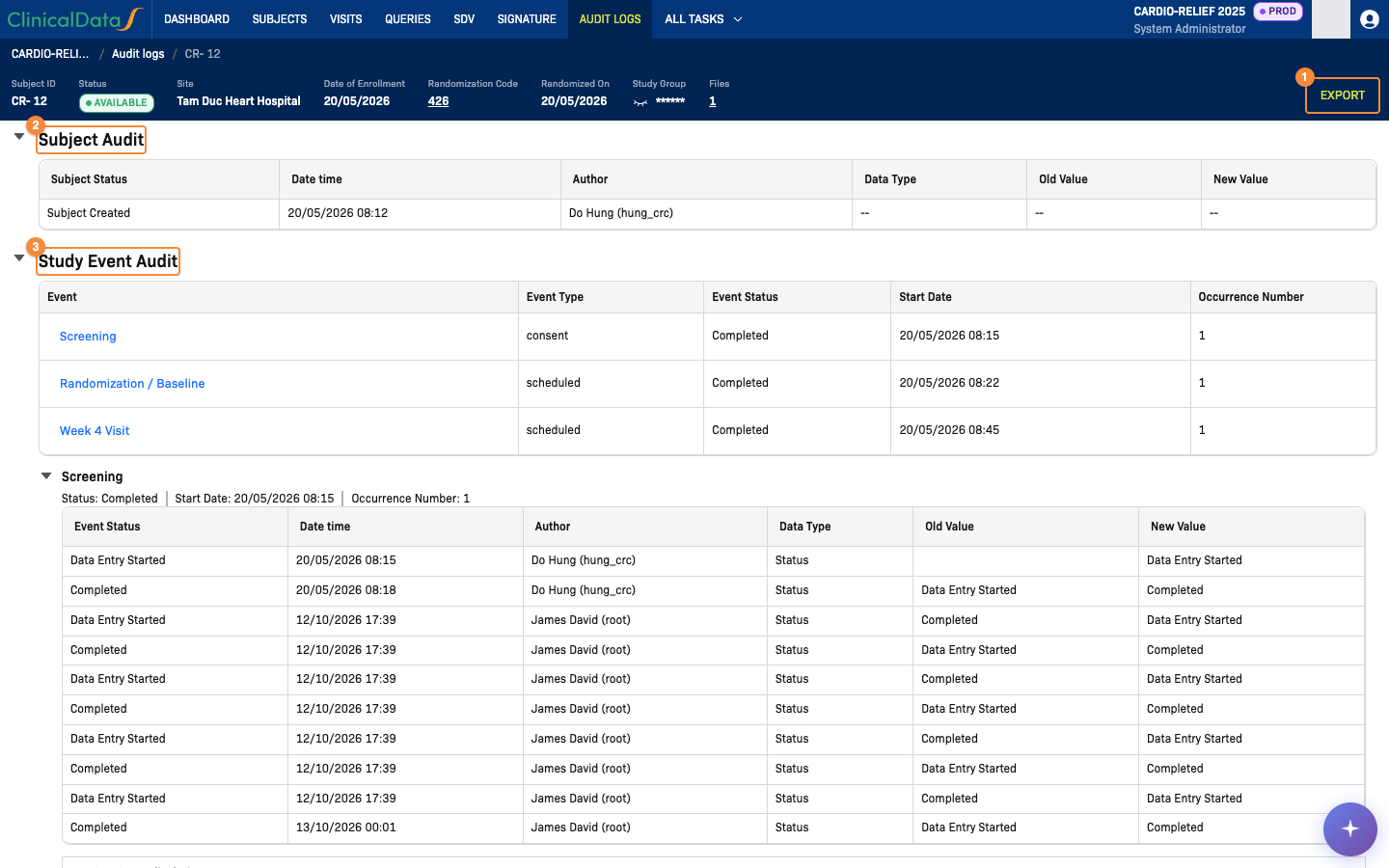
Task: Collapse the Study Event Audit section
Action: pos(19,258)
